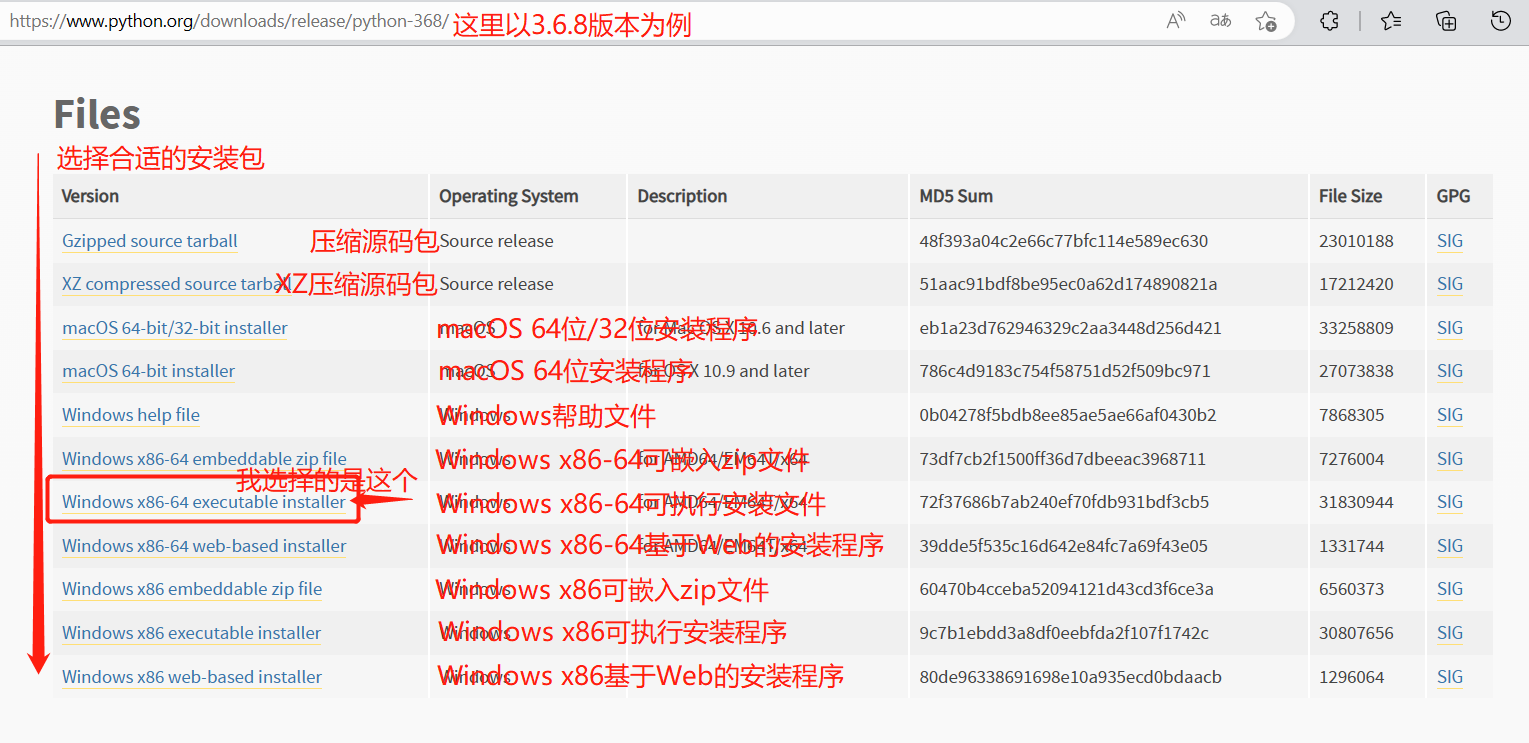Click the Files heading
Image resolution: width=1529 pixels, height=743 pixels.
click(97, 114)
